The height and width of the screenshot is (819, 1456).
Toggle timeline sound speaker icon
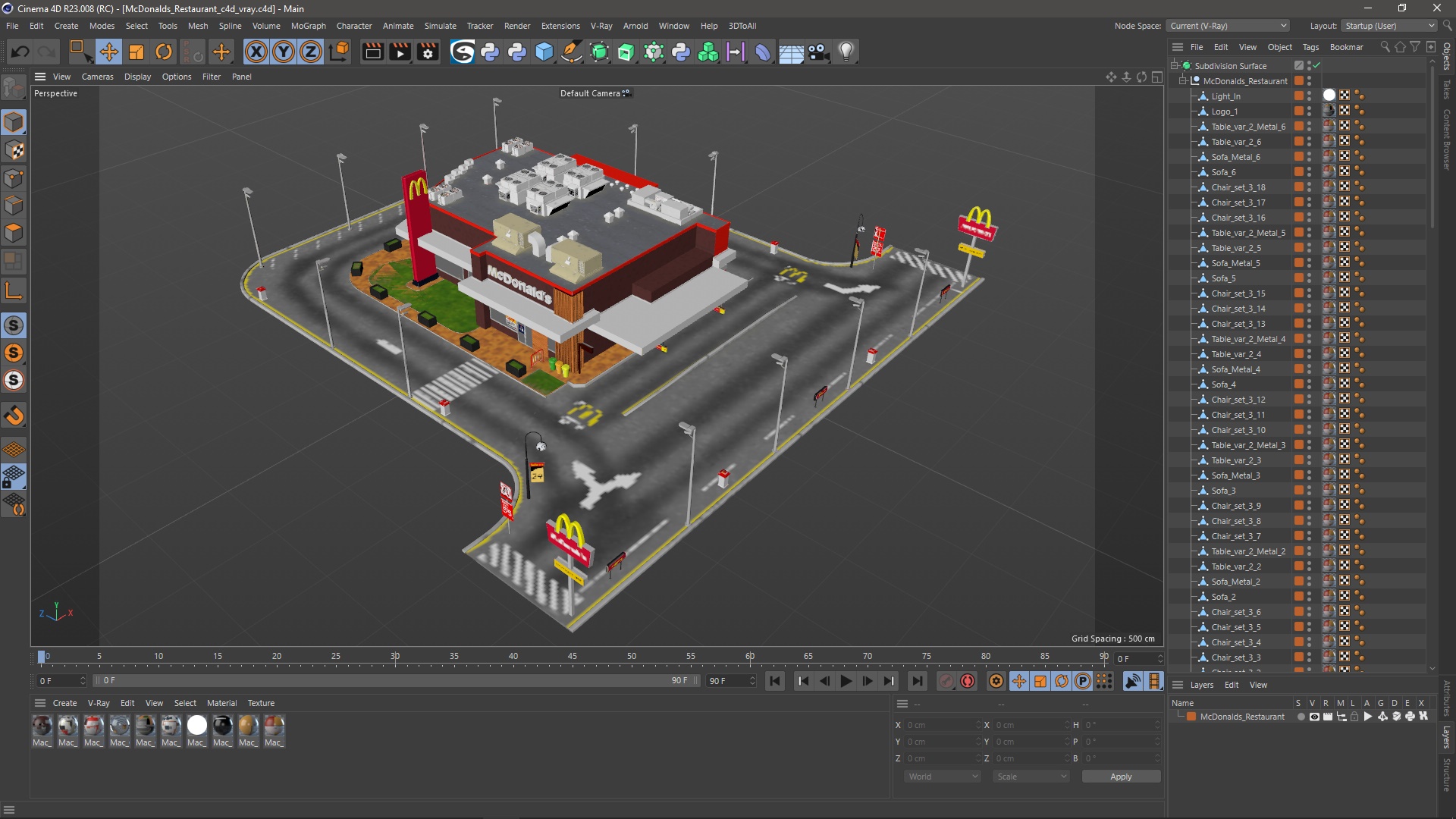[x=1132, y=681]
